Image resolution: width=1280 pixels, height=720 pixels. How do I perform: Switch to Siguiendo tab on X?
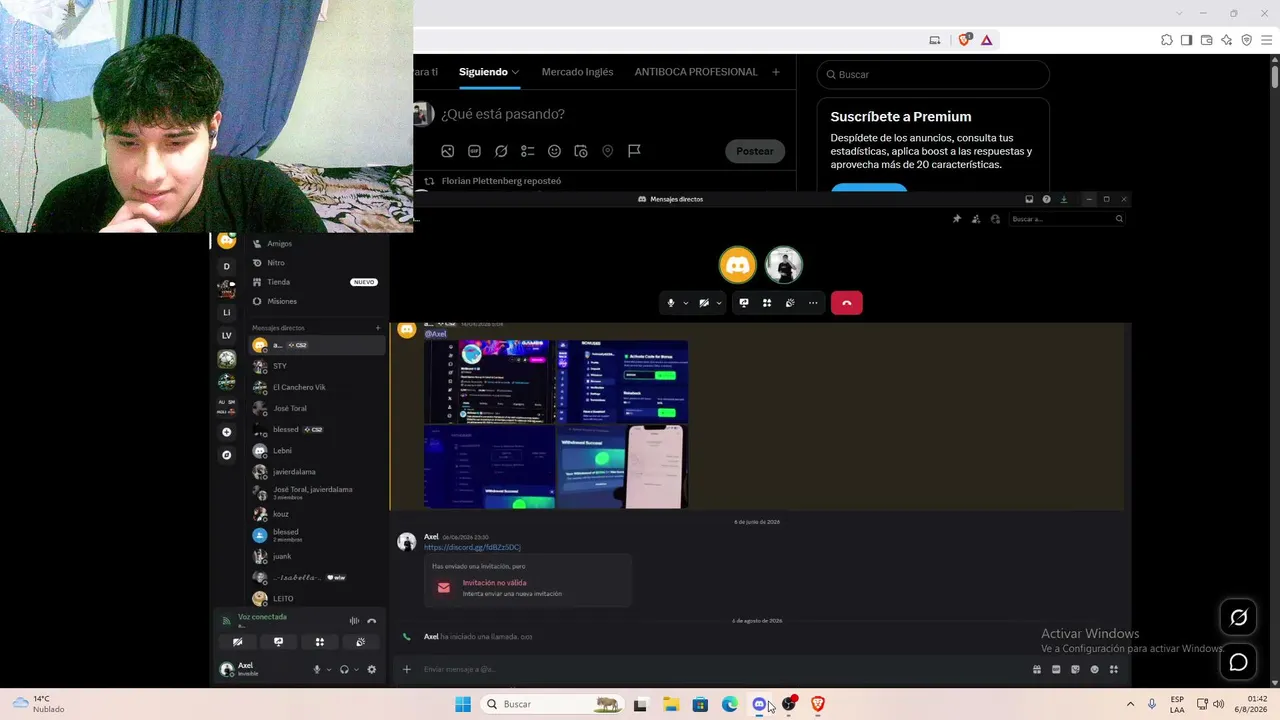click(x=489, y=72)
